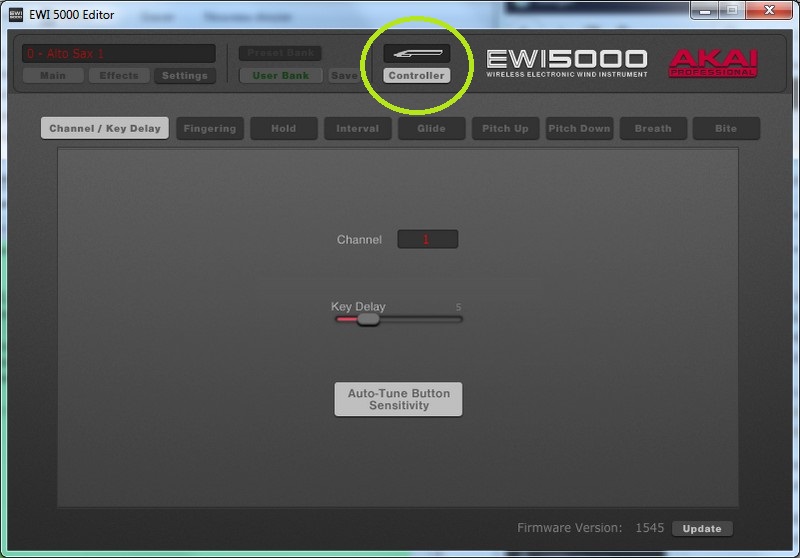The image size is (800, 558).
Task: Open the Effects page
Action: (x=119, y=76)
